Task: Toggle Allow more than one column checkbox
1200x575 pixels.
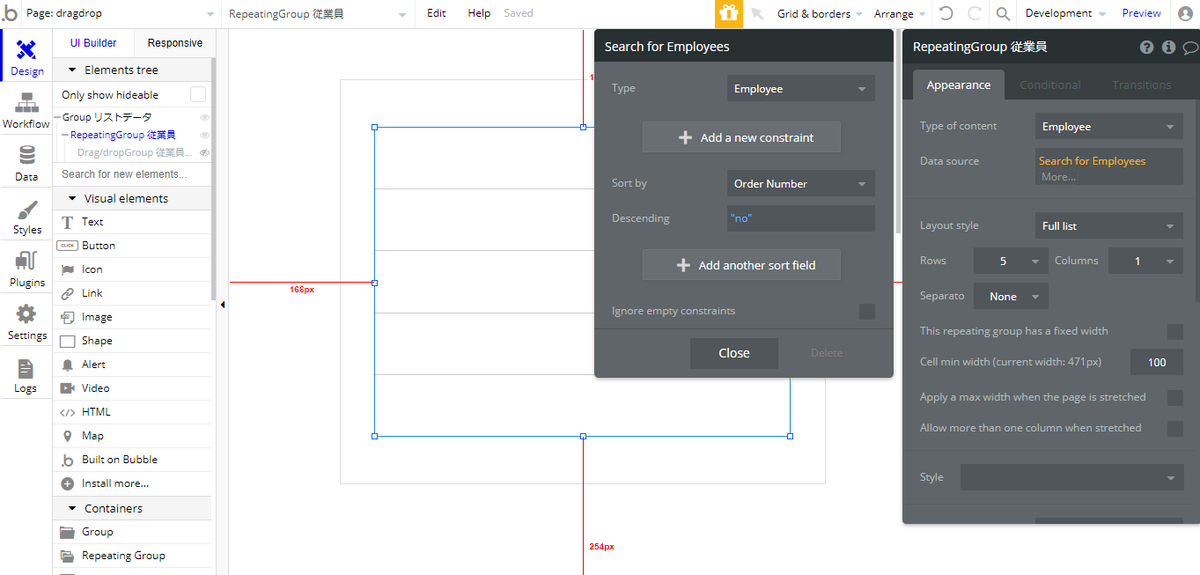Action: (1175, 429)
